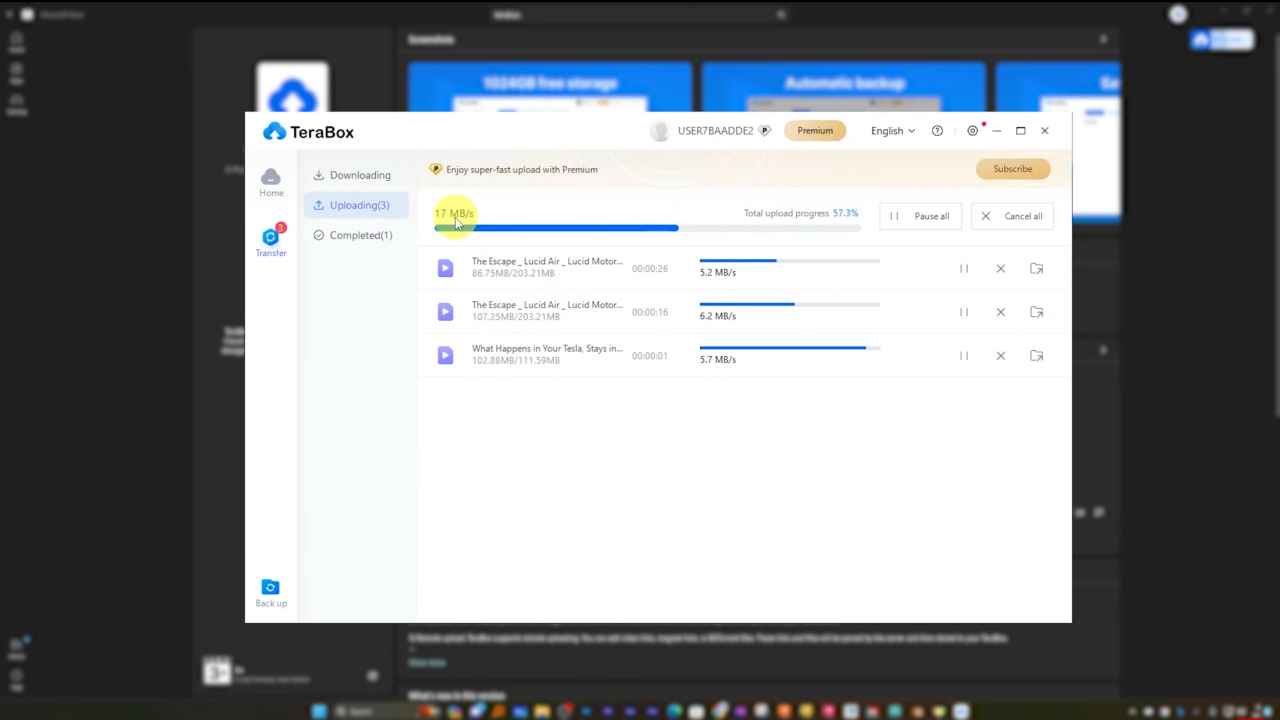Click the TeraBox logo
The width and height of the screenshot is (1280, 720).
(x=308, y=132)
